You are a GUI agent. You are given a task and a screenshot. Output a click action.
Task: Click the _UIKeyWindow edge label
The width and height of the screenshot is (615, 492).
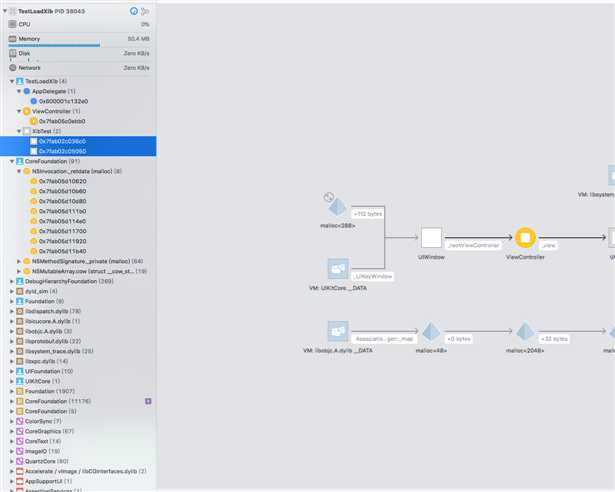point(373,276)
